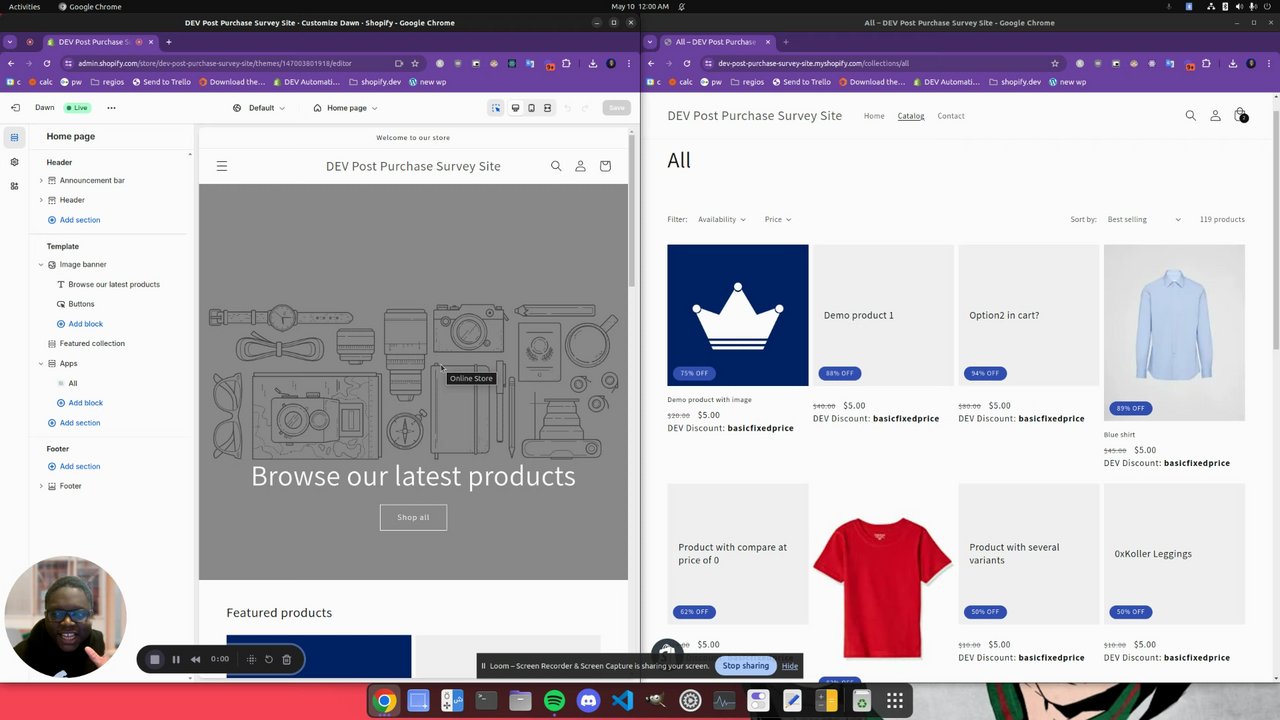The width and height of the screenshot is (1280, 720).
Task: Open Home link in storefront navigation
Action: [874, 116]
